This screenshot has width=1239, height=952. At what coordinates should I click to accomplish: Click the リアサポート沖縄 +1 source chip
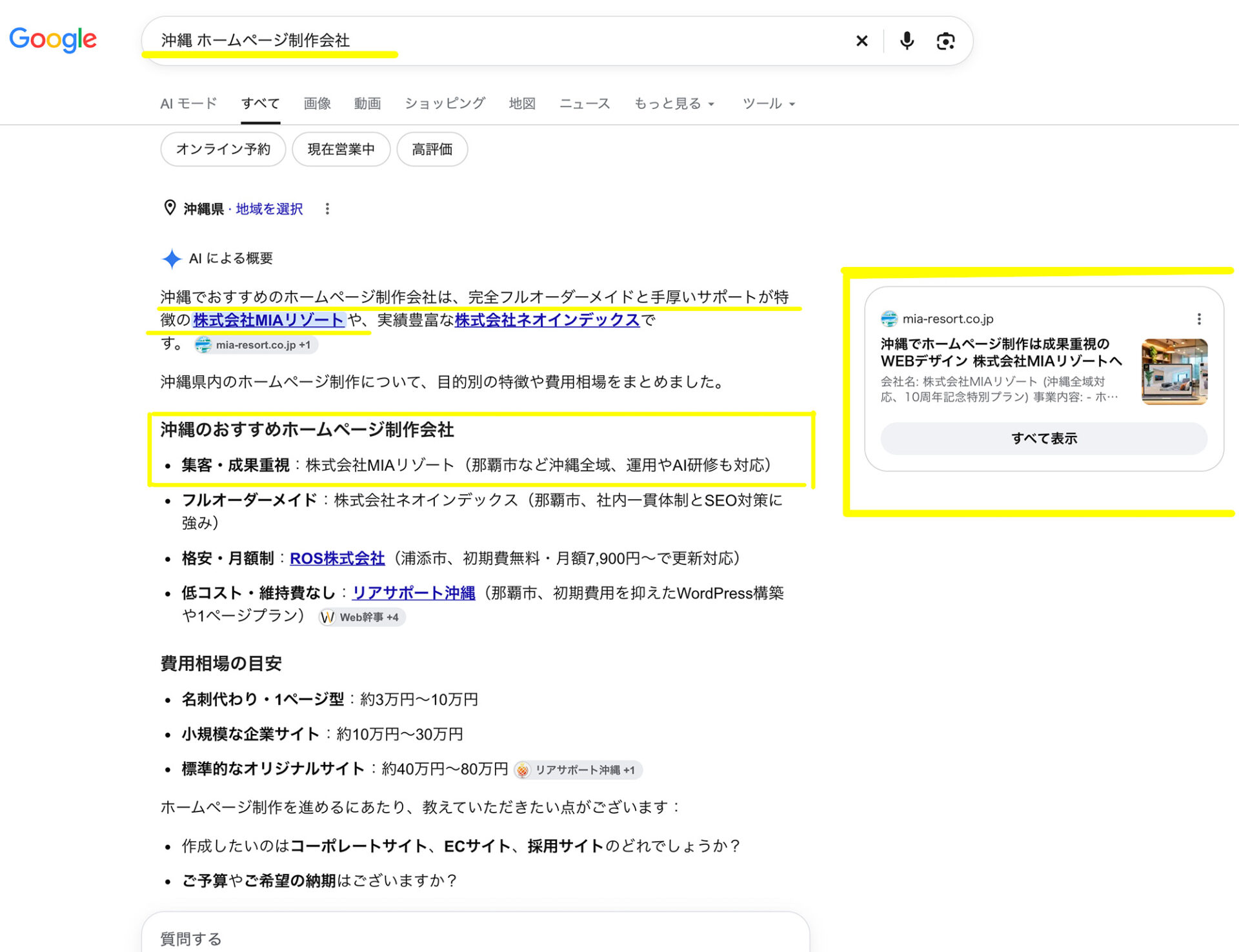point(578,769)
